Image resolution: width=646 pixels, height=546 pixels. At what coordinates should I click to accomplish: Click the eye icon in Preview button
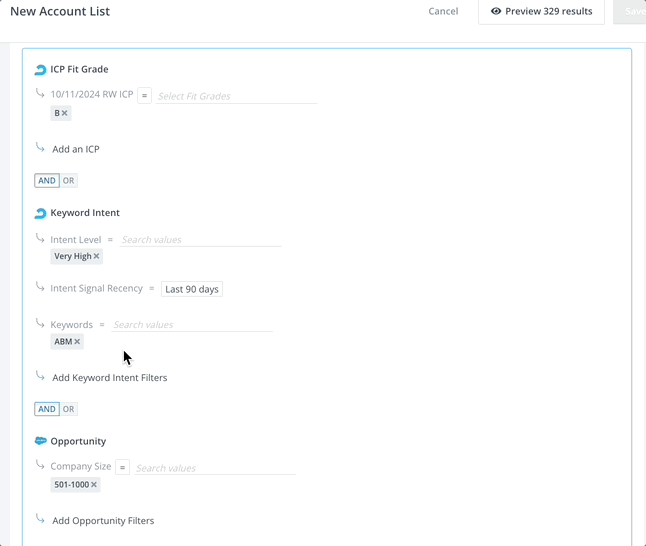point(496,12)
